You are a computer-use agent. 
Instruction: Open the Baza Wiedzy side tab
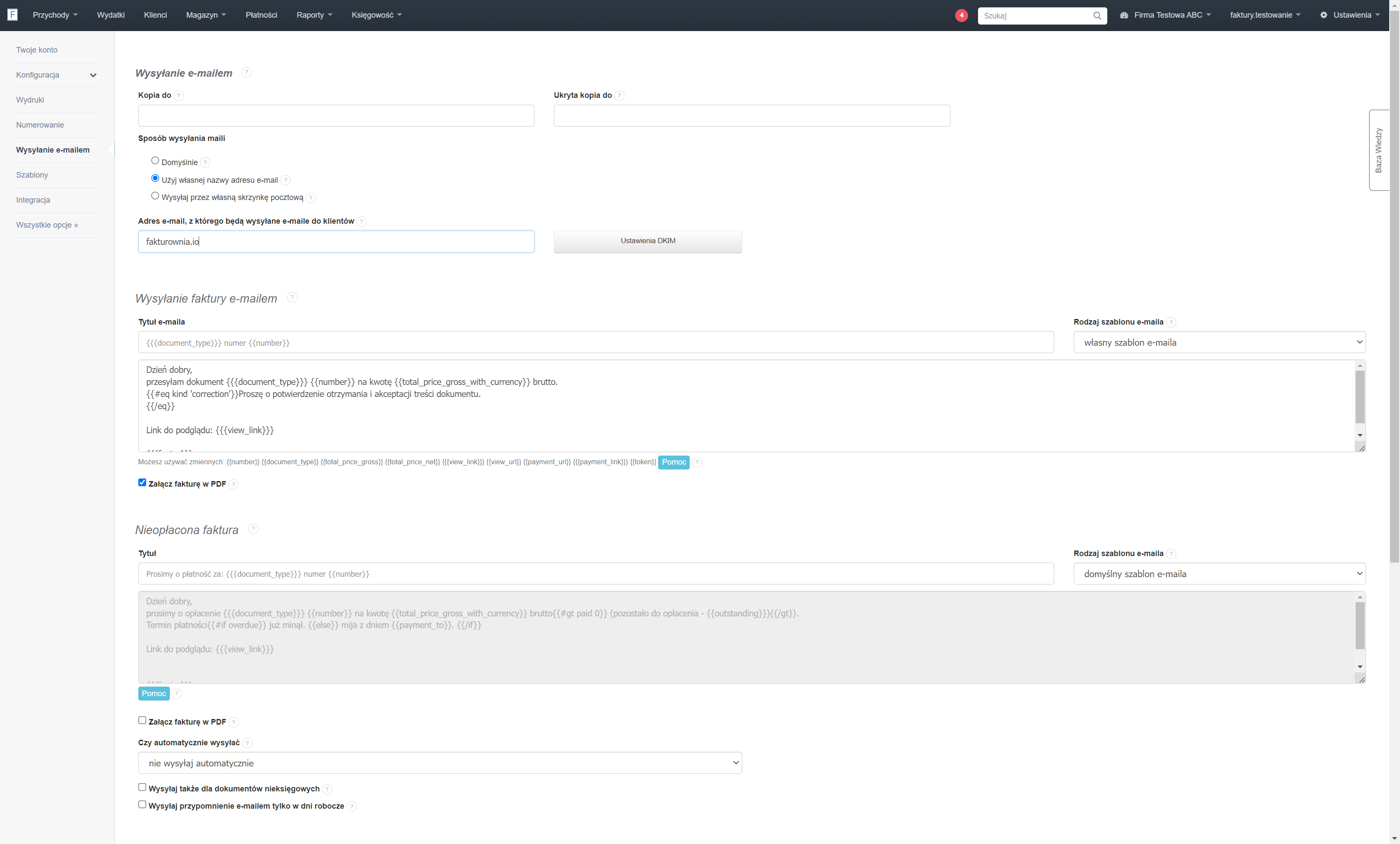click(x=1378, y=150)
